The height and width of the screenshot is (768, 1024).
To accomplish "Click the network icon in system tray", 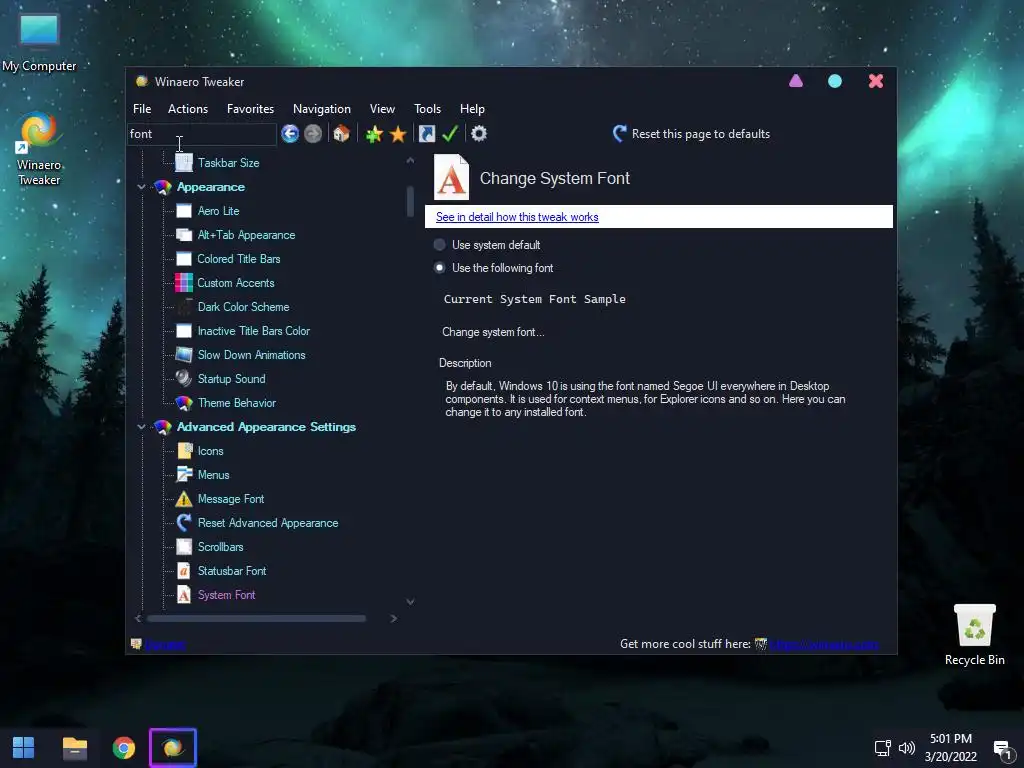I will (882, 748).
